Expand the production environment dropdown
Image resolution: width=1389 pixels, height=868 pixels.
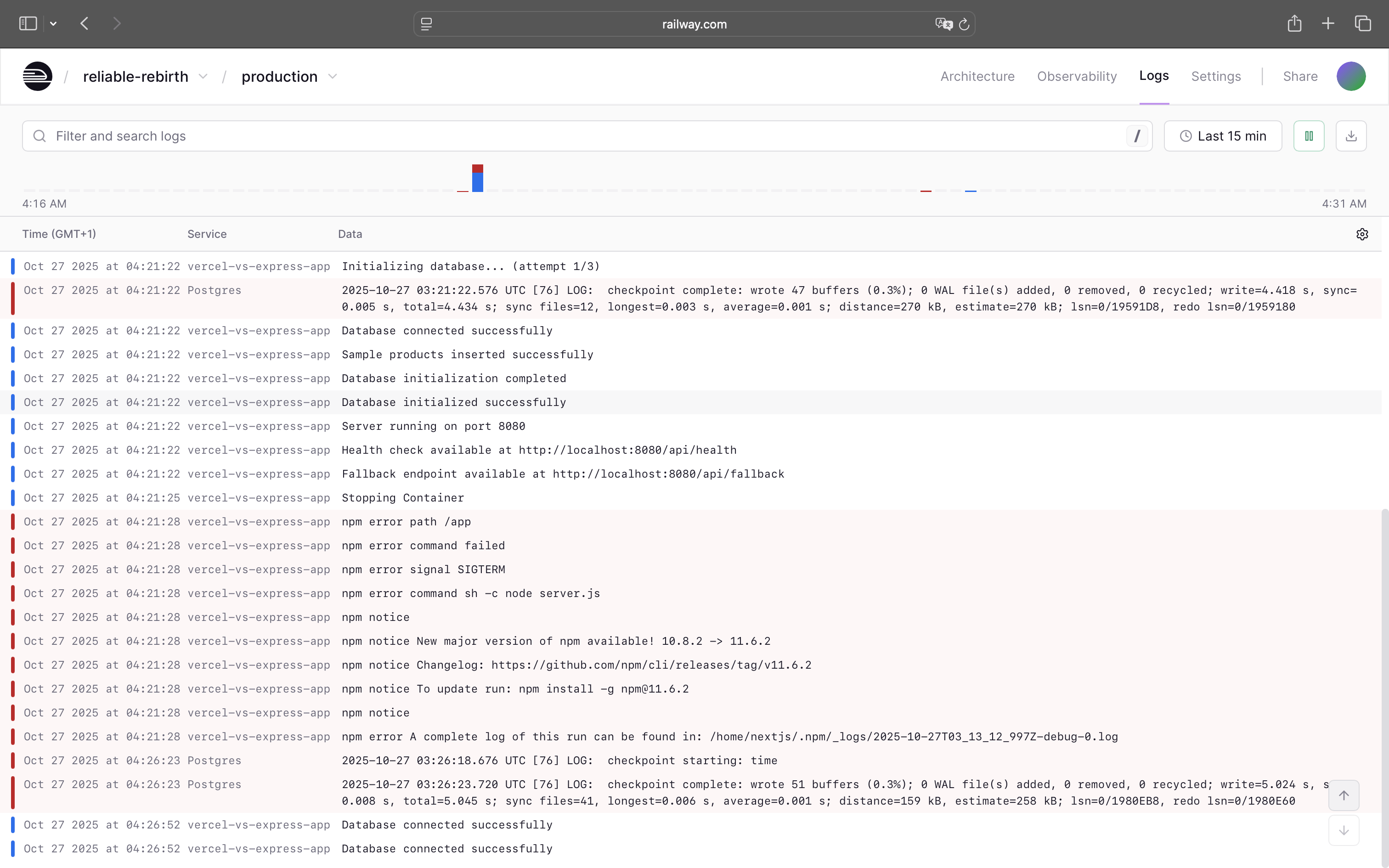point(333,76)
